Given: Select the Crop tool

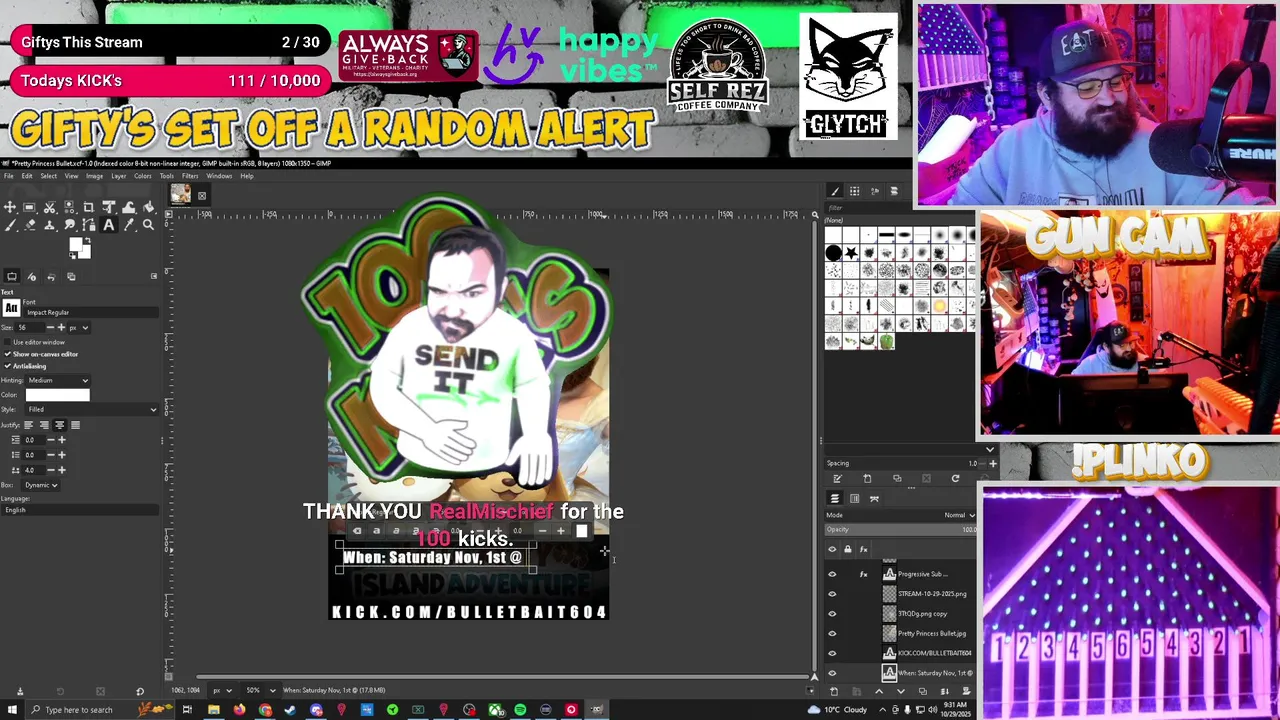Looking at the screenshot, I should (x=88, y=207).
